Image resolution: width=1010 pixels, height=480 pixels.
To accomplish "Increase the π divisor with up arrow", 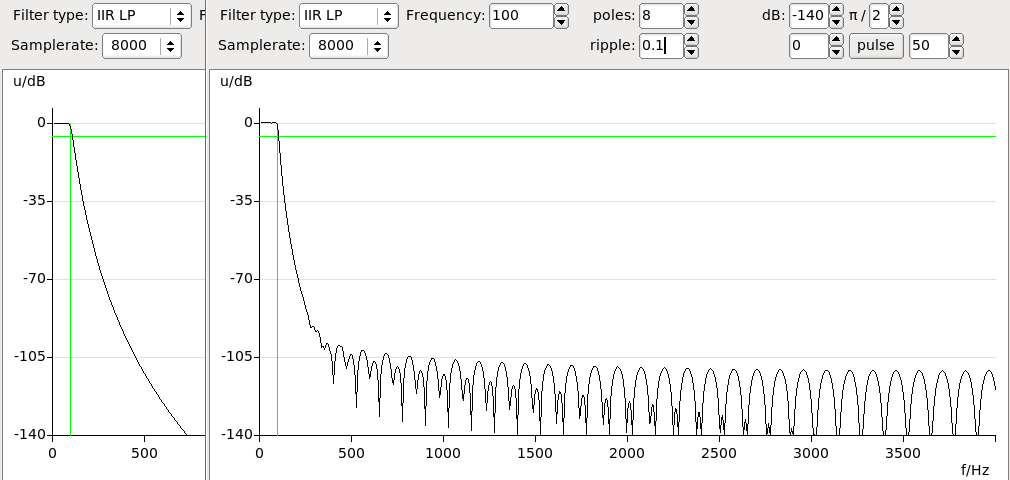I will pyautogui.click(x=896, y=10).
